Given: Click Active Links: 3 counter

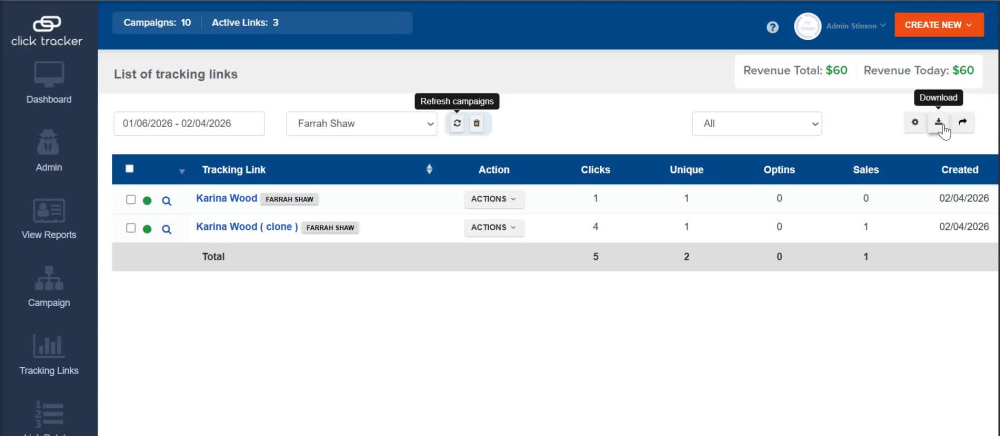Looking at the screenshot, I should tap(245, 23).
